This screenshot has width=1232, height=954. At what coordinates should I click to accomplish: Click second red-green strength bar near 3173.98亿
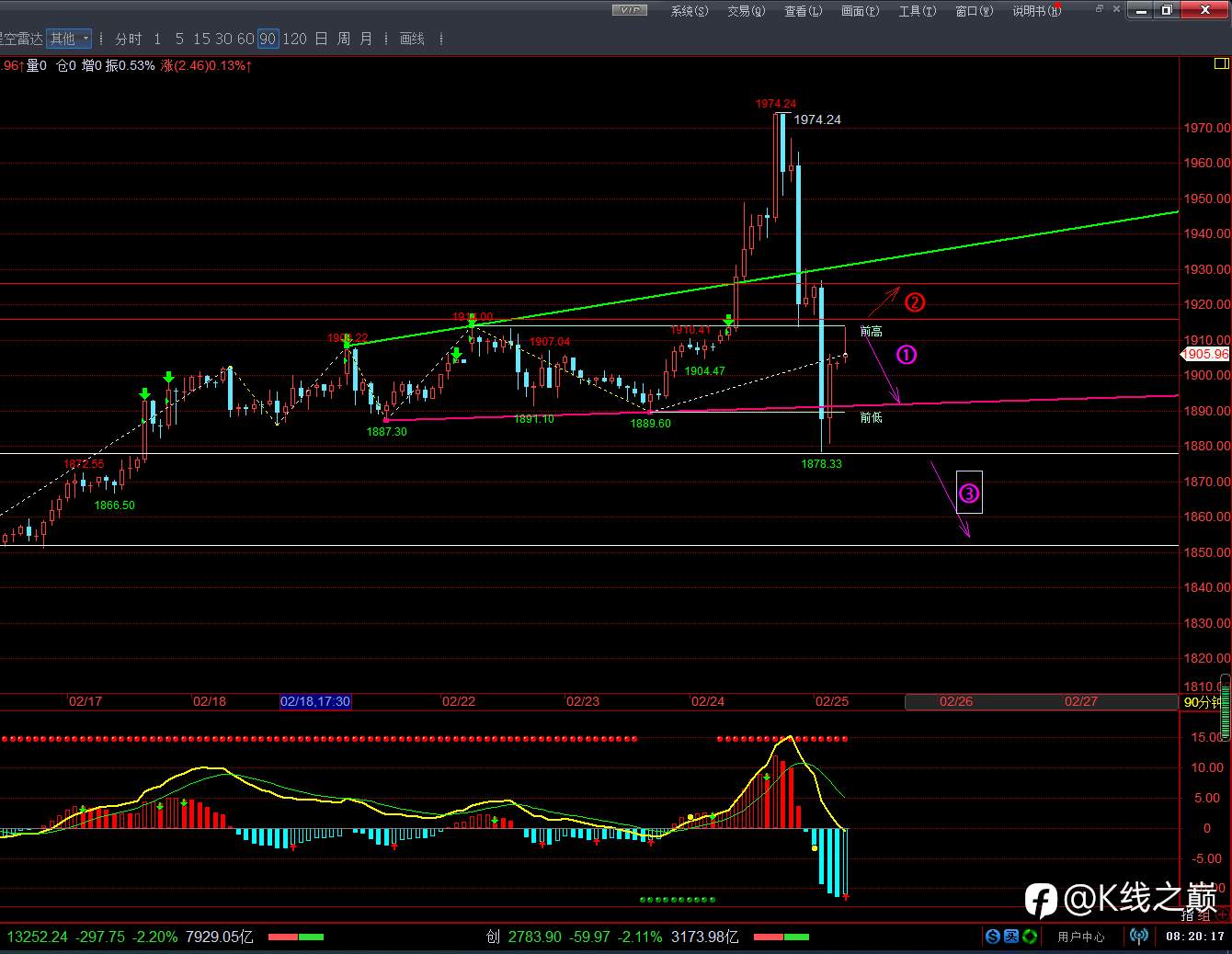tap(781, 937)
